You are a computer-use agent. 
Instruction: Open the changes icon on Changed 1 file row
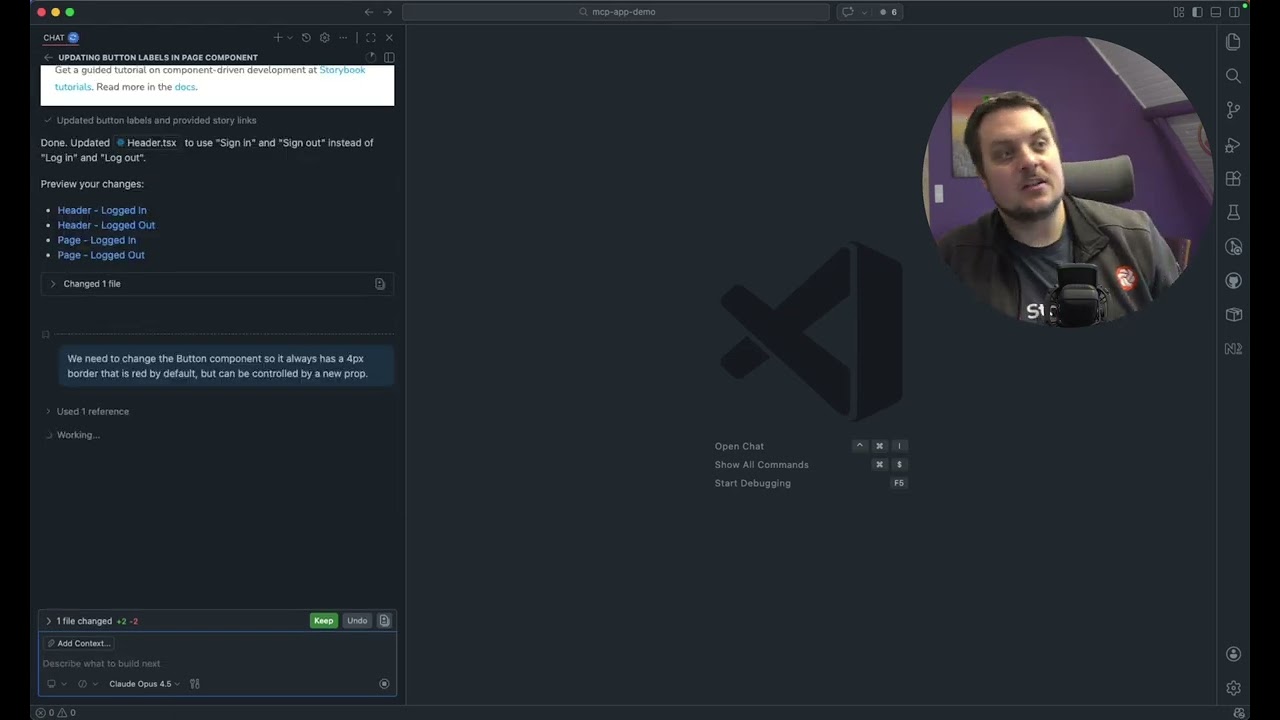[380, 284]
